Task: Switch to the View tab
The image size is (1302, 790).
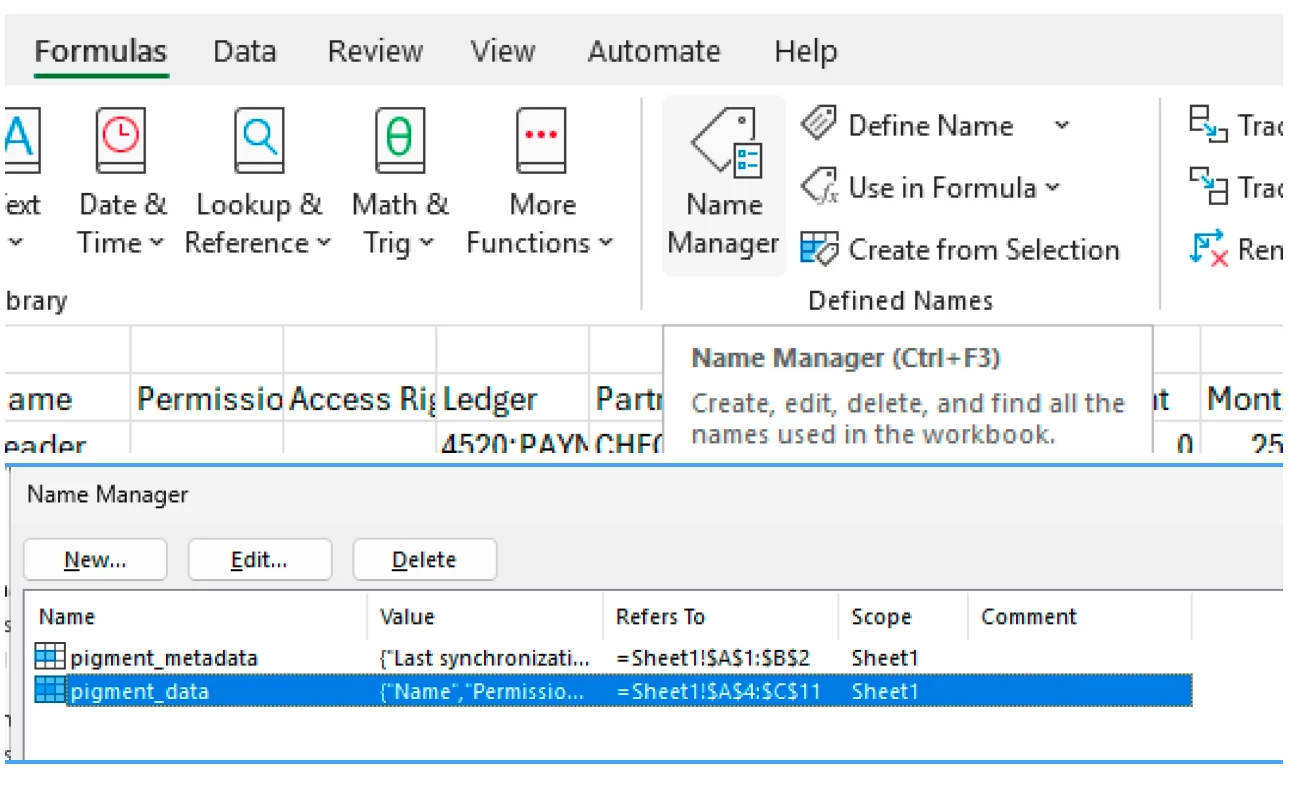Action: (x=503, y=52)
